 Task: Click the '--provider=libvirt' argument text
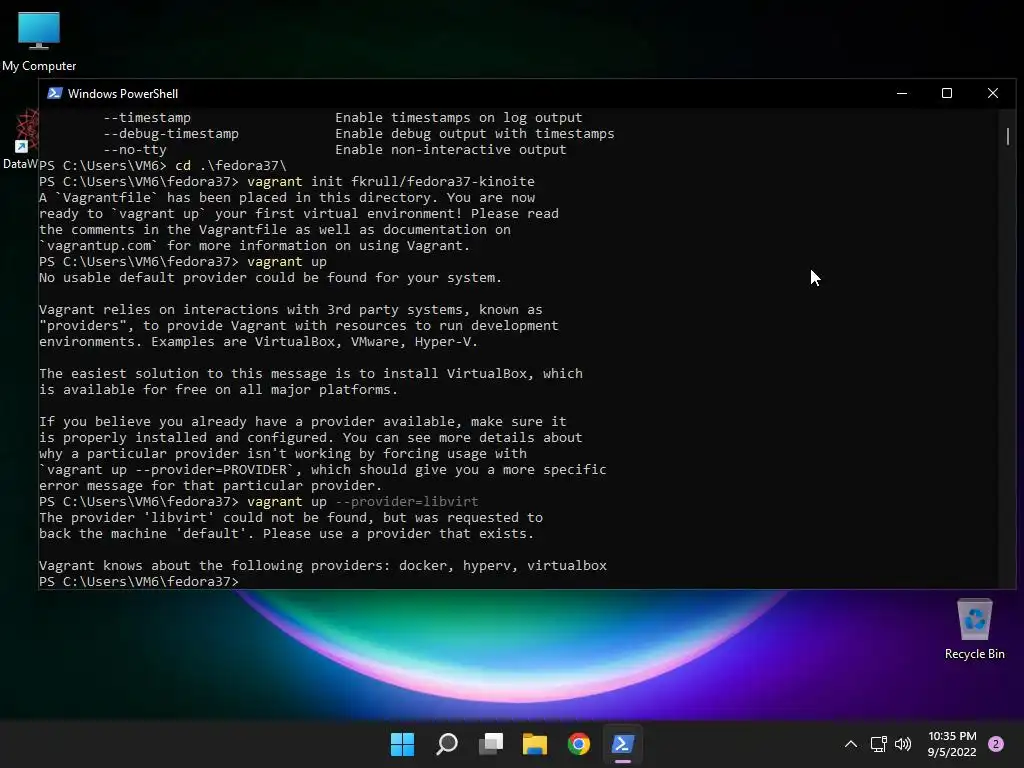tap(407, 502)
